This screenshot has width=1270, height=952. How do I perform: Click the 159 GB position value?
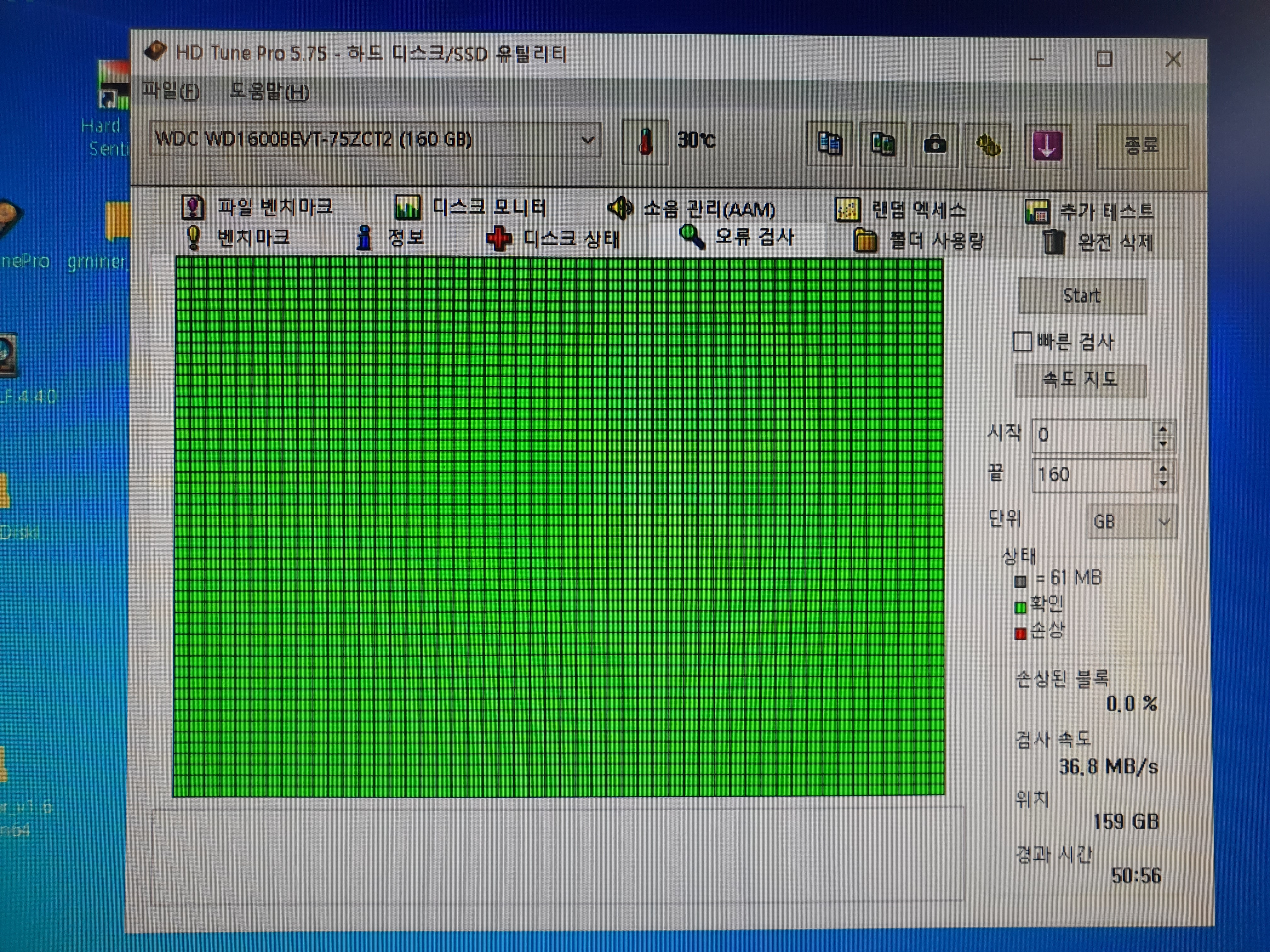1125,822
